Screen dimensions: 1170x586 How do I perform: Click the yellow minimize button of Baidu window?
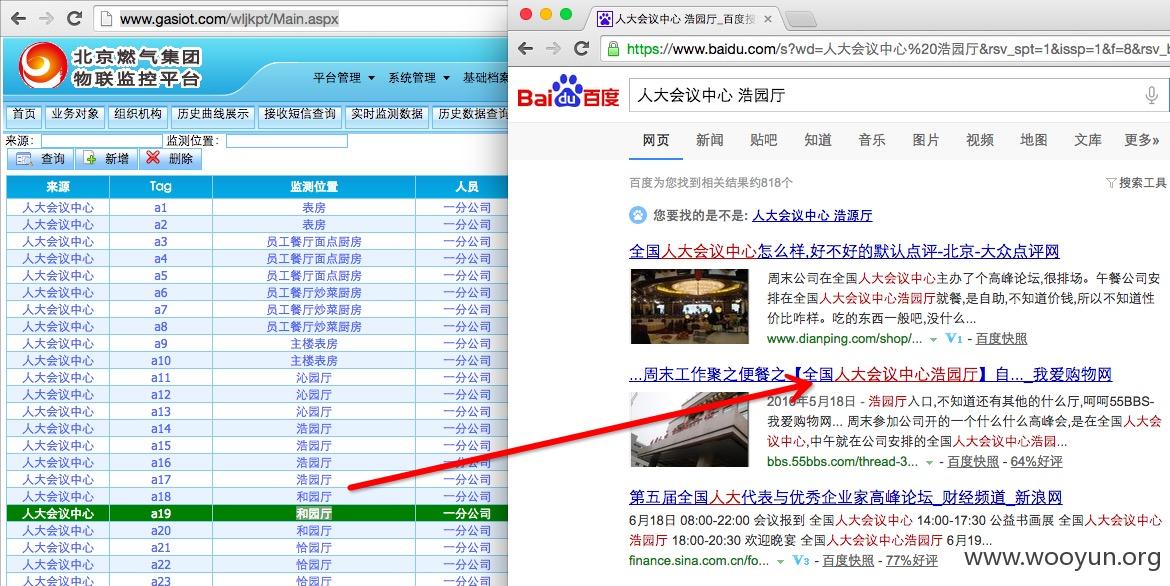point(545,14)
